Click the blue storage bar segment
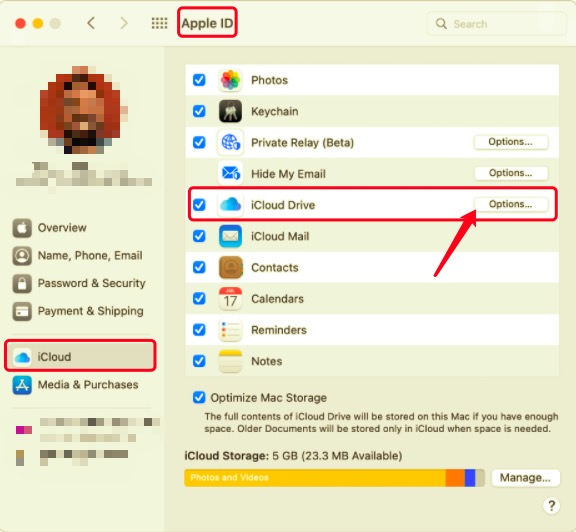The height and width of the screenshot is (532, 576). pyautogui.click(x=470, y=478)
